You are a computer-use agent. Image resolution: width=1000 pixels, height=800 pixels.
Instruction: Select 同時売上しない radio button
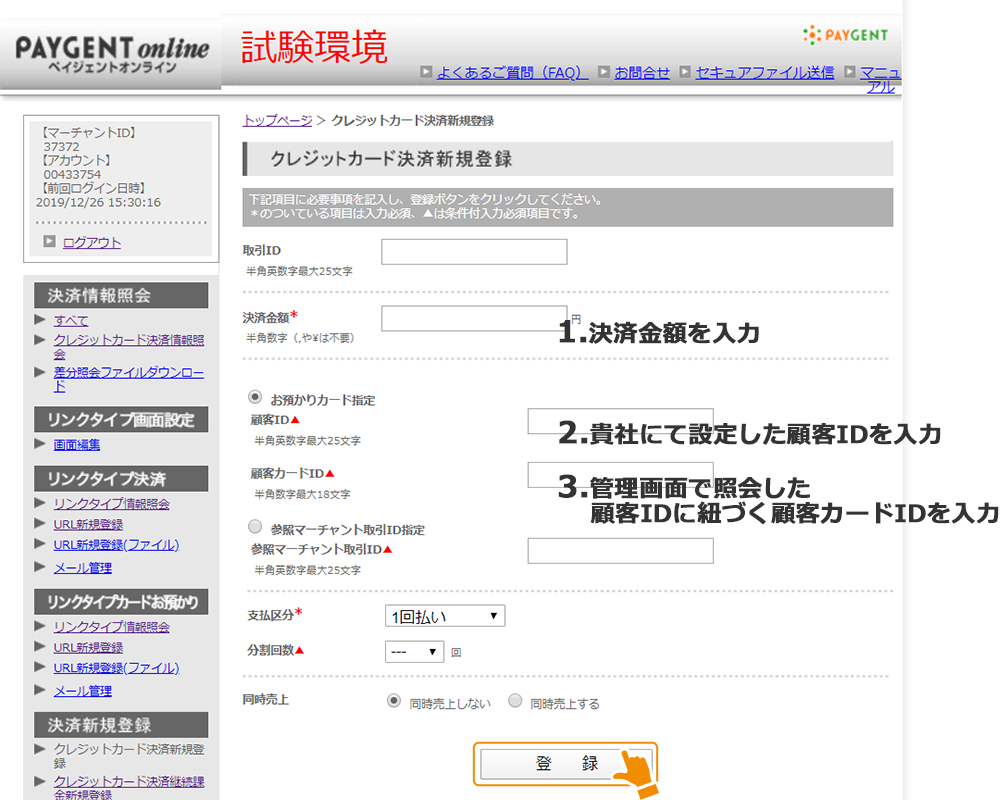point(394,701)
